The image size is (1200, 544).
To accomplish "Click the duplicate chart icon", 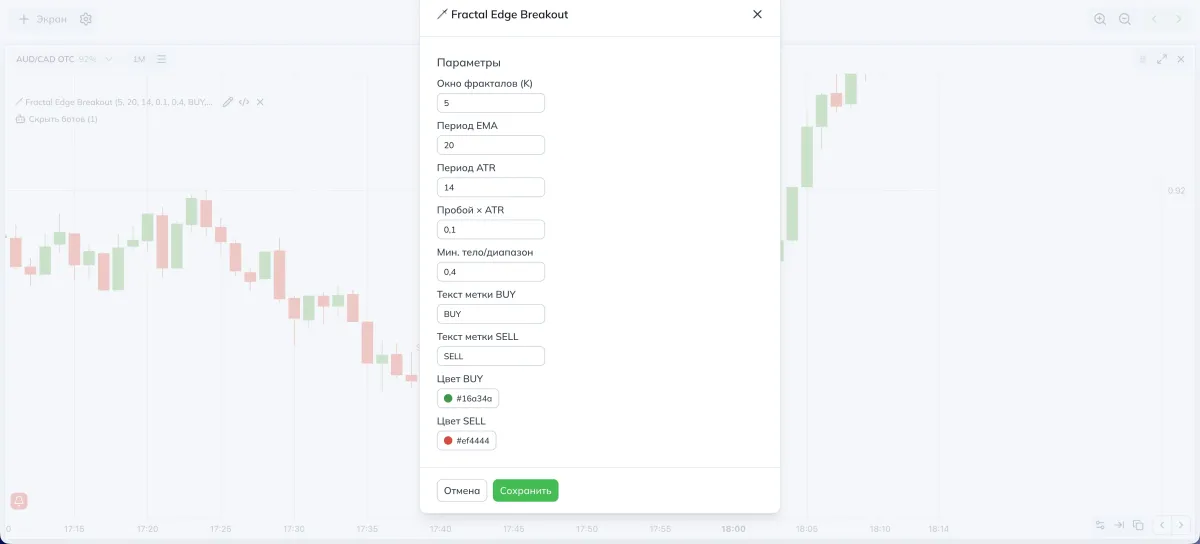I will click(x=1138, y=525).
